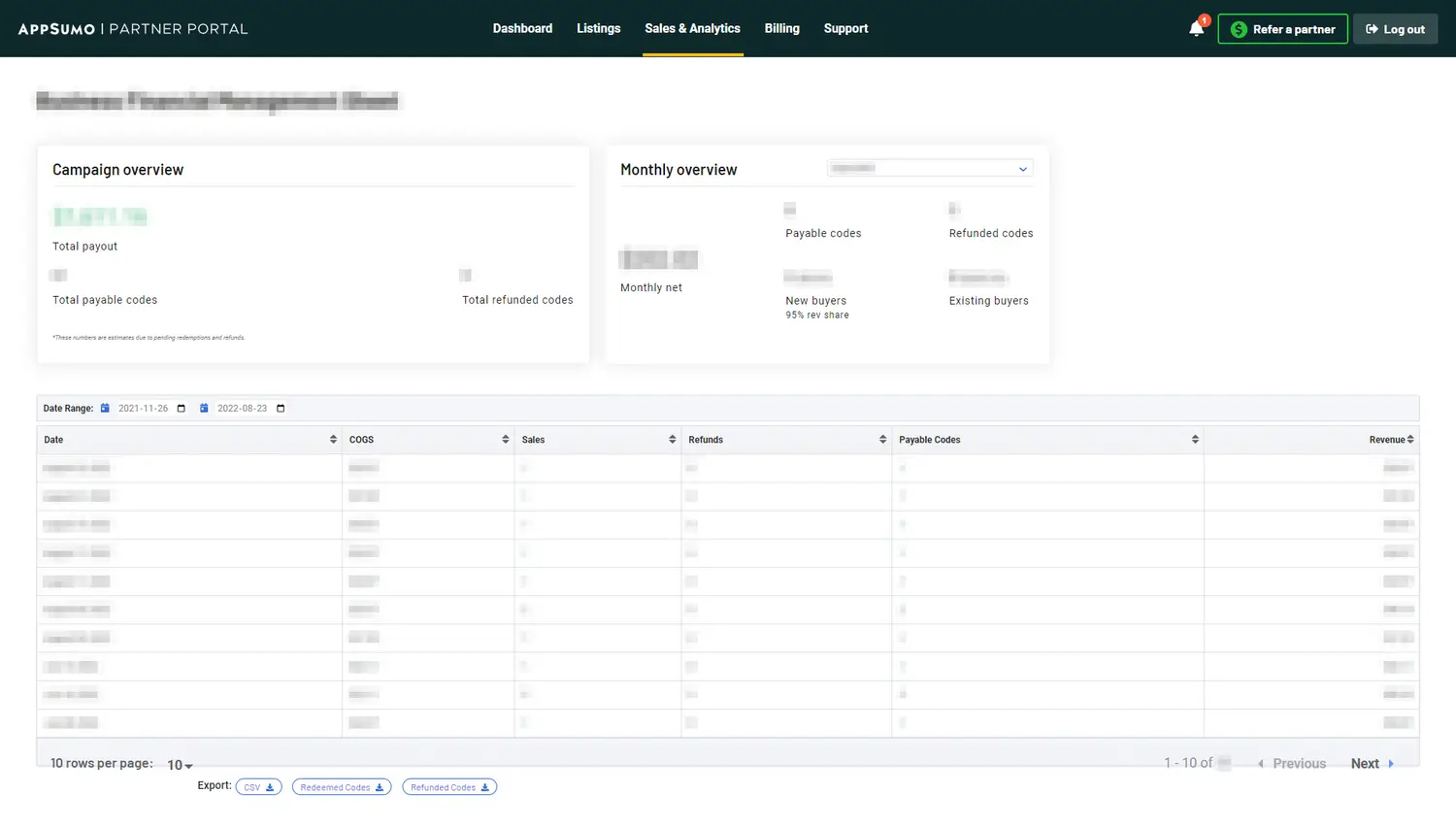1456x827 pixels.
Task: Click the start date 2021-11-26 field
Action: click(143, 409)
